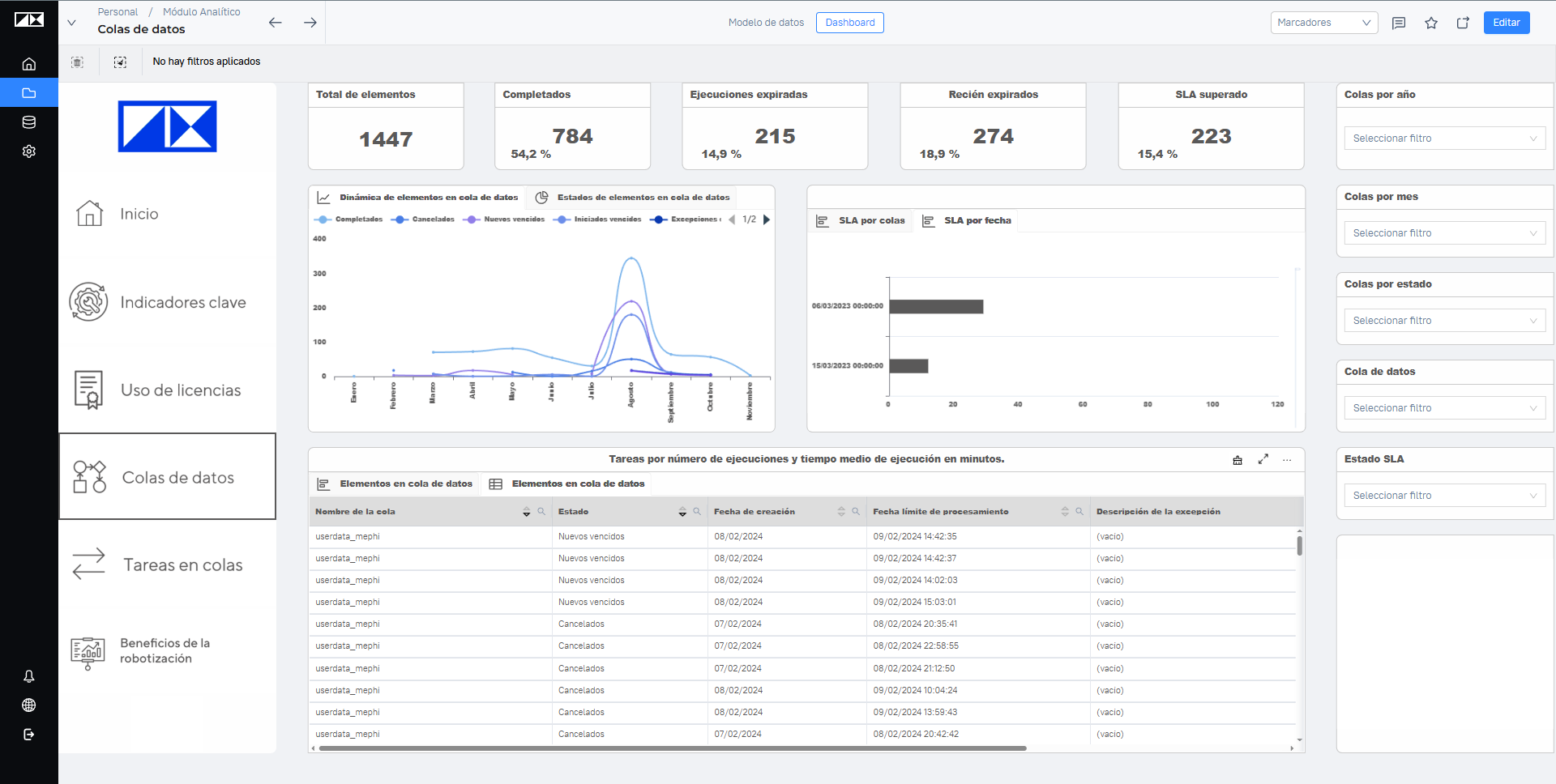Open the bar-chart Elementos en cola de datos tab
This screenshot has height=784, width=1556.
click(395, 484)
